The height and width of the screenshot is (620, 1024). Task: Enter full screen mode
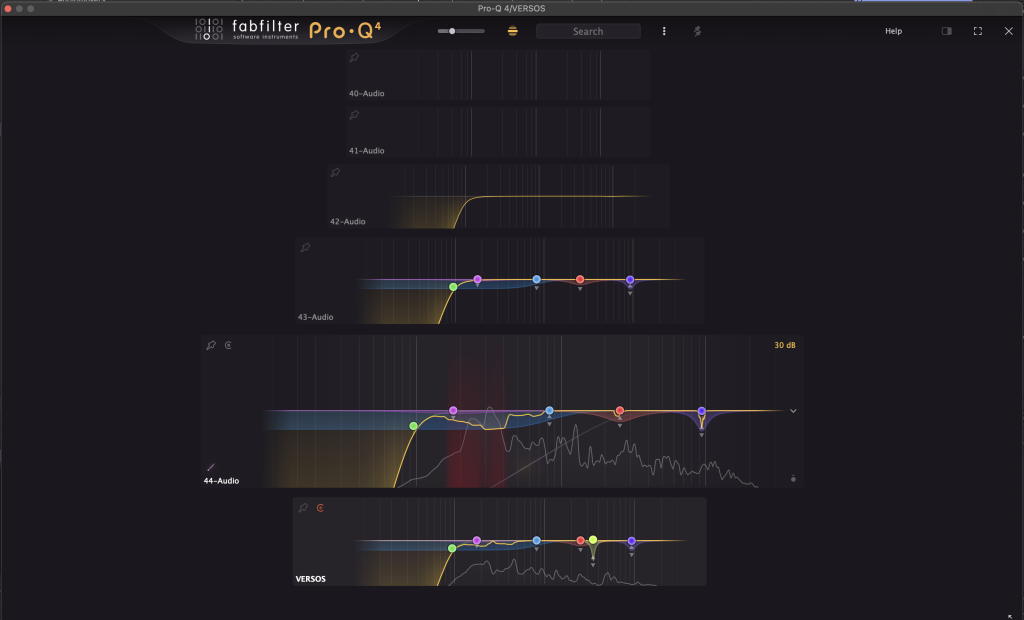click(978, 31)
